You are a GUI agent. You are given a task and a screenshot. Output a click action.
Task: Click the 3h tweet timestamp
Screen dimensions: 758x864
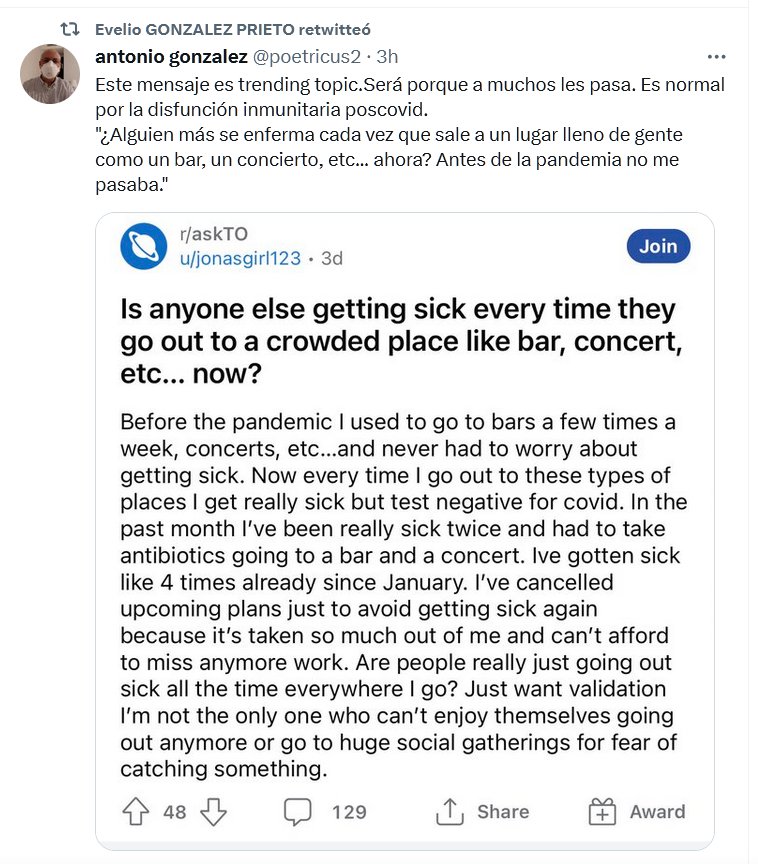click(x=386, y=57)
